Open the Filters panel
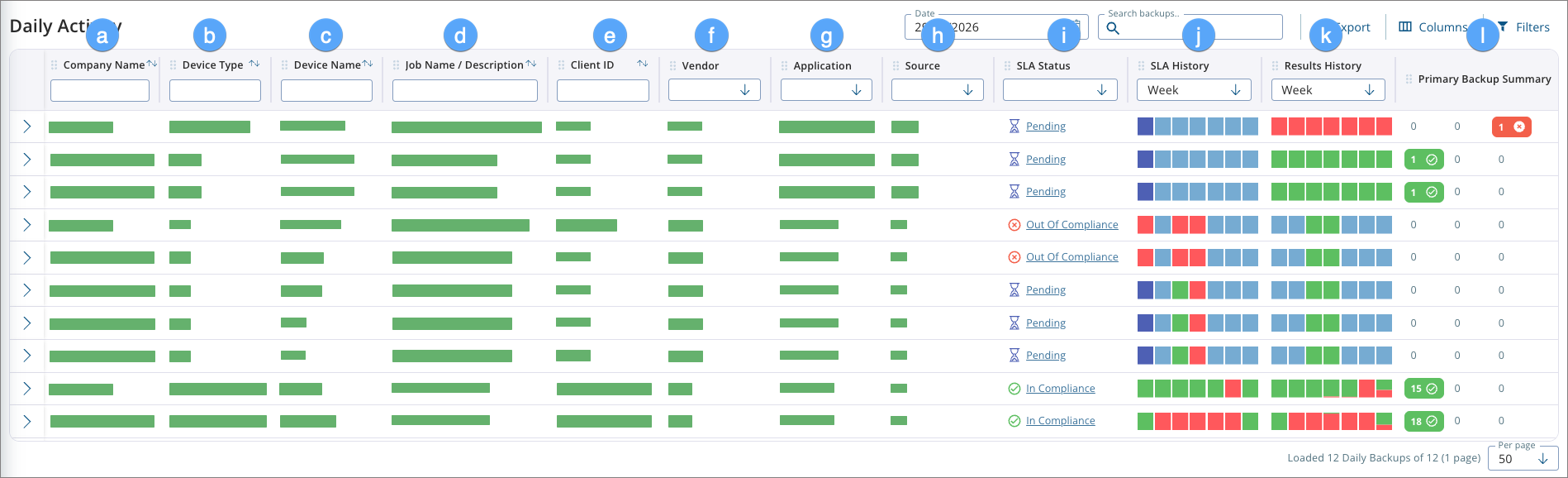Image resolution: width=1568 pixels, height=478 pixels. point(1524,27)
